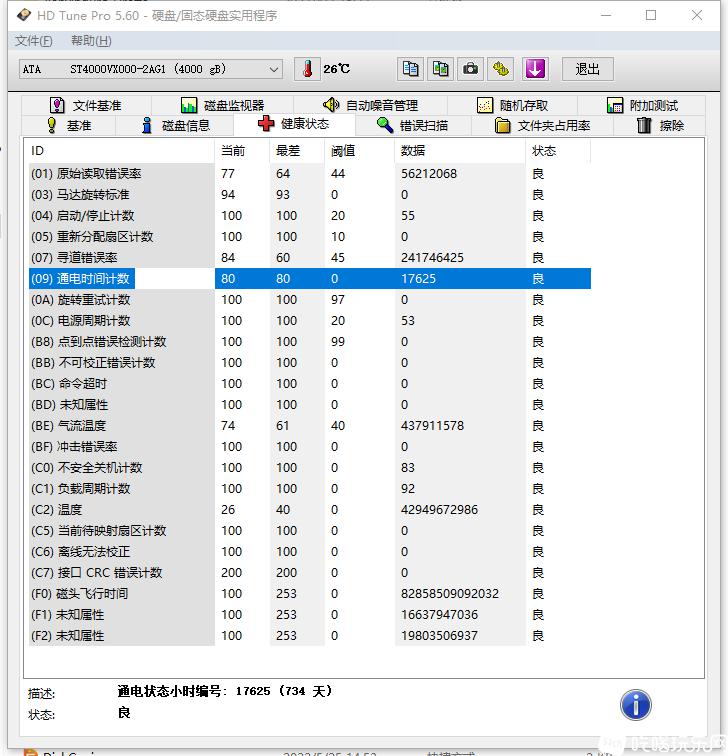Select the (F0) 磁头飞行时间 row

(x=310, y=594)
